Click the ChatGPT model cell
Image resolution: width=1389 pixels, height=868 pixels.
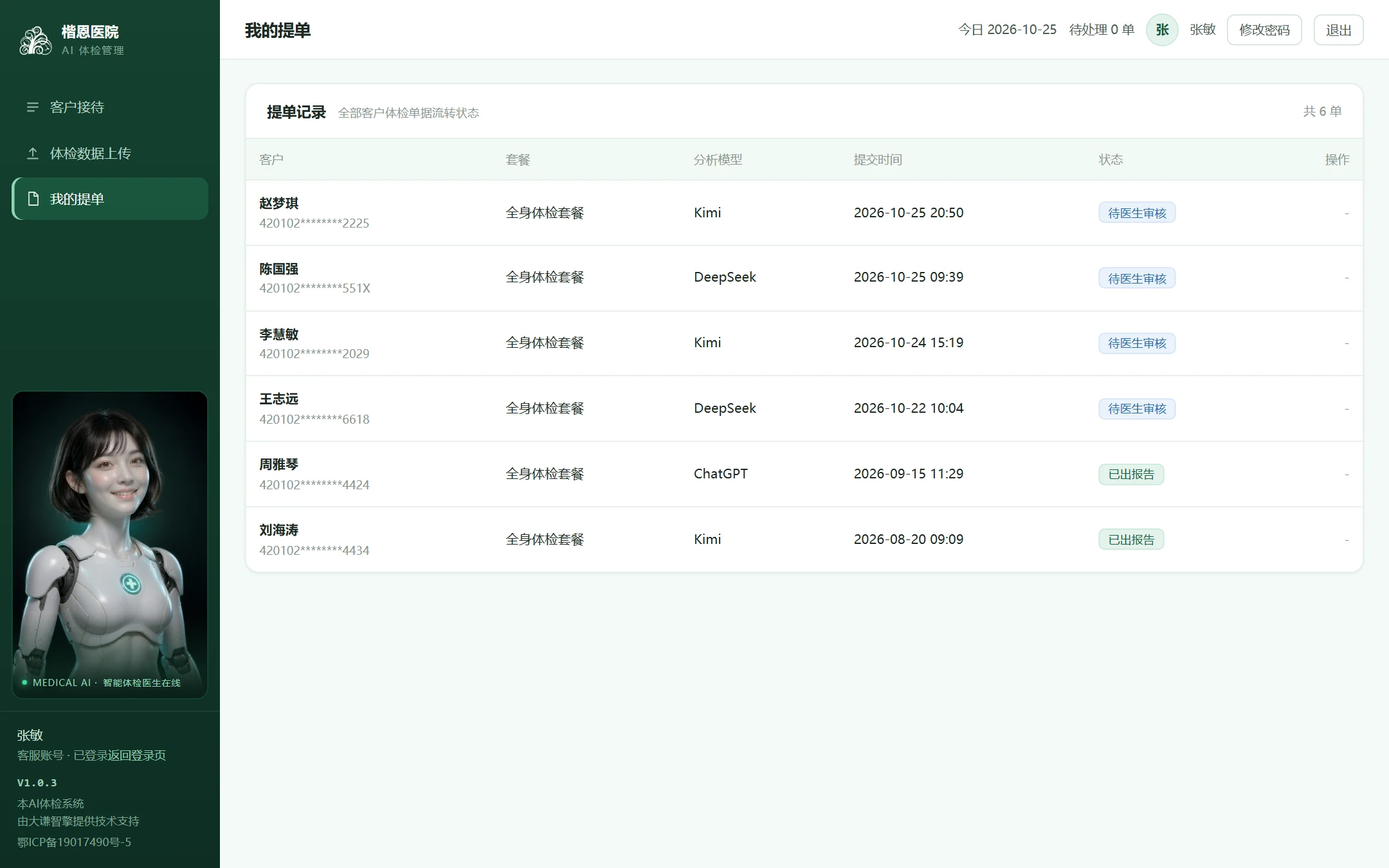coord(721,474)
